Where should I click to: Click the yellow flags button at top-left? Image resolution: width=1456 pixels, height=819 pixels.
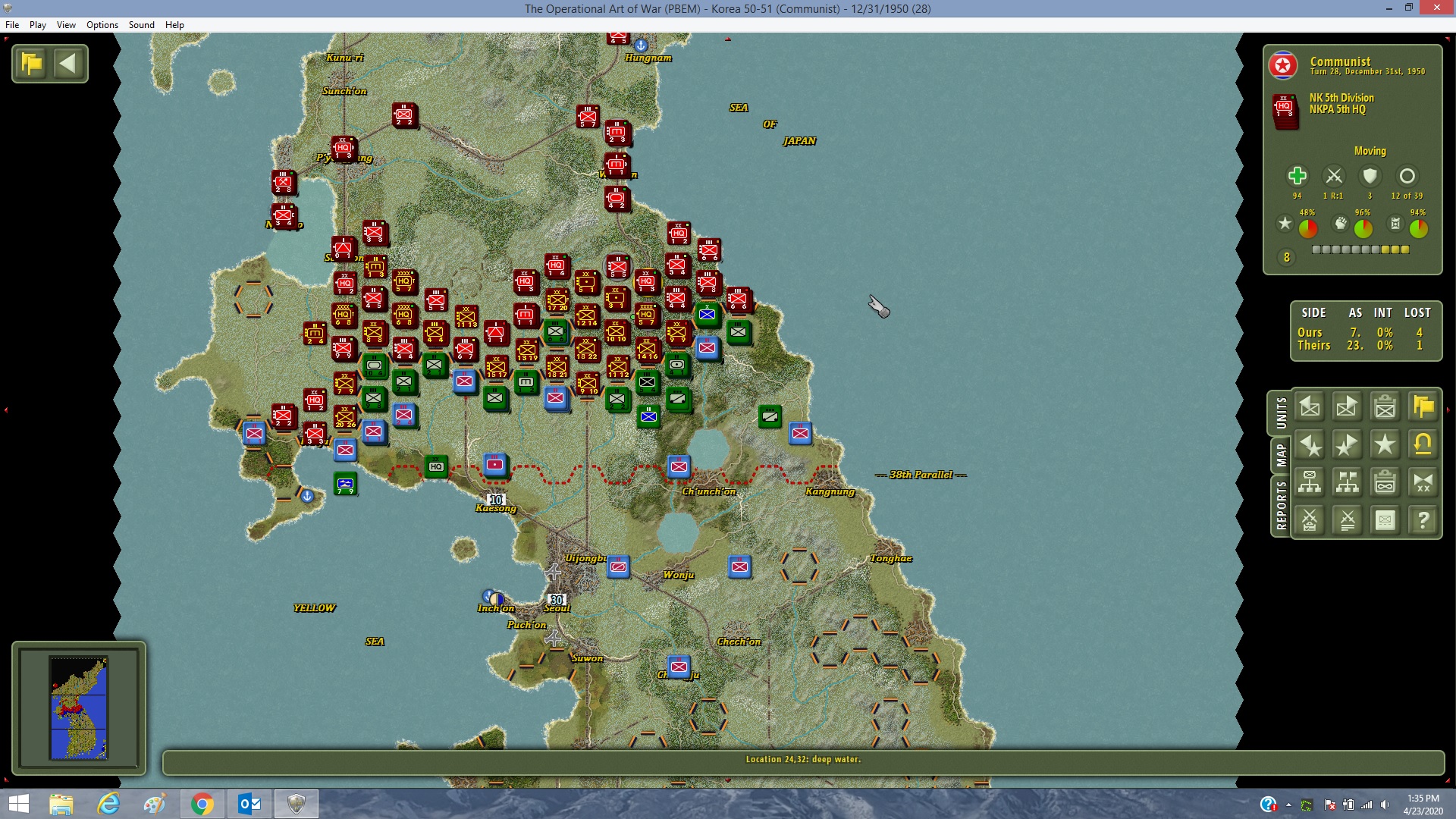[32, 64]
